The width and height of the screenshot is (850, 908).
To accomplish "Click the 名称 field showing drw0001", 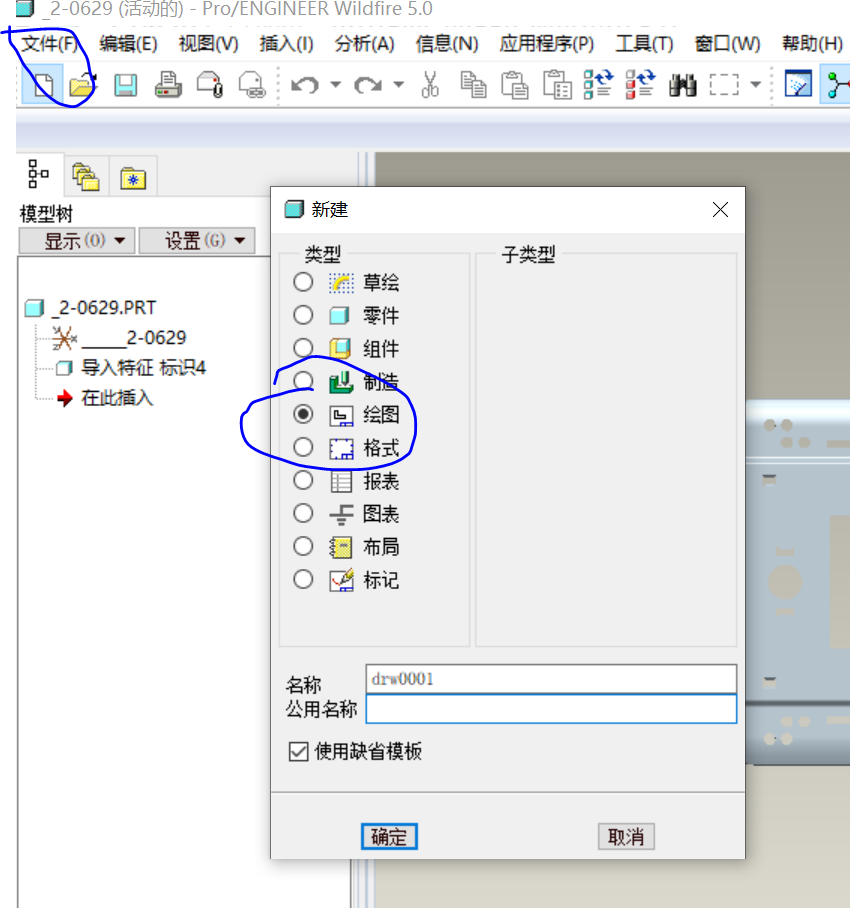I will (551, 679).
